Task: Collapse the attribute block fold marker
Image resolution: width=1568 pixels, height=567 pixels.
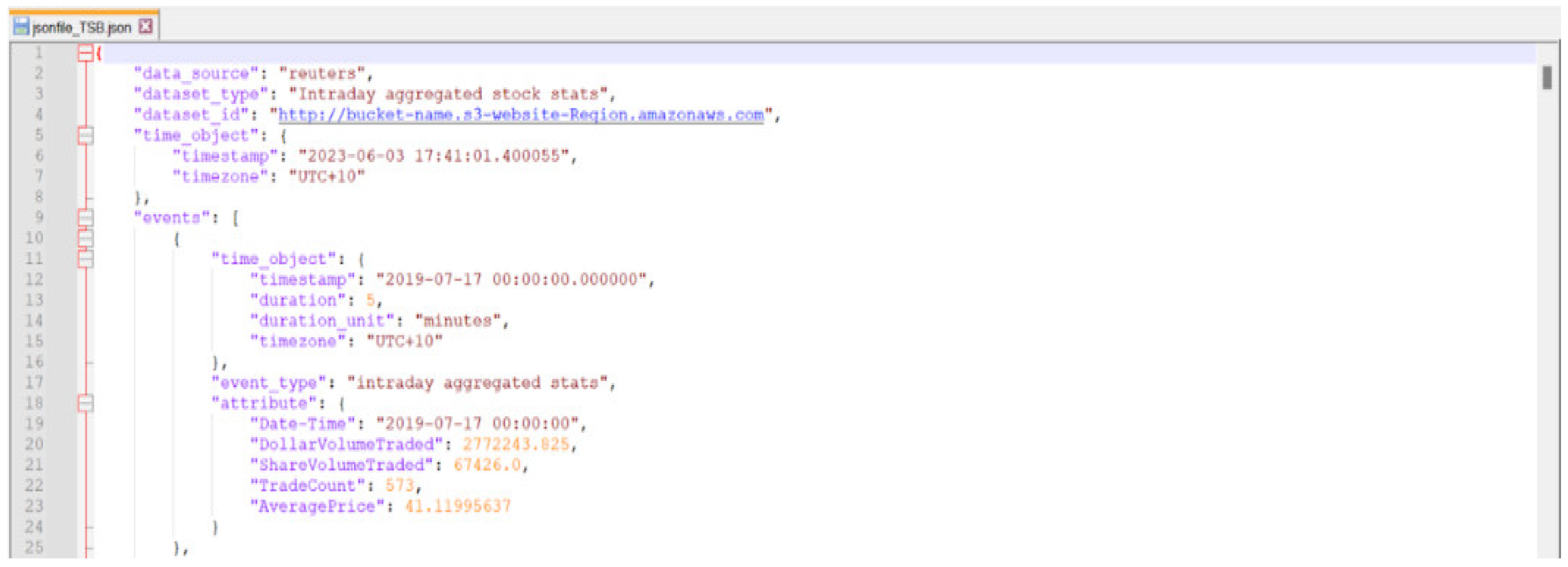Action: point(86,403)
